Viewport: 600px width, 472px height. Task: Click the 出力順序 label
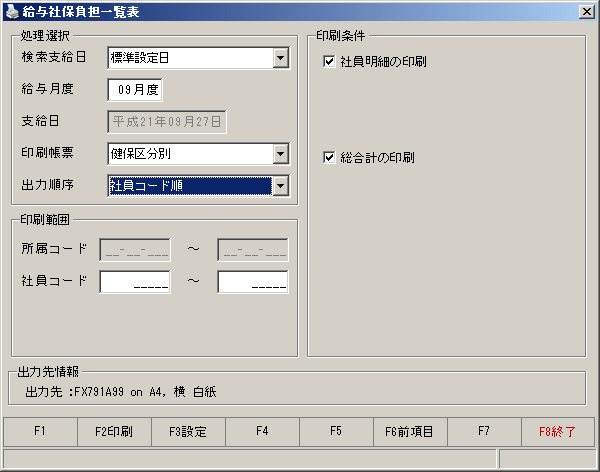point(47,185)
